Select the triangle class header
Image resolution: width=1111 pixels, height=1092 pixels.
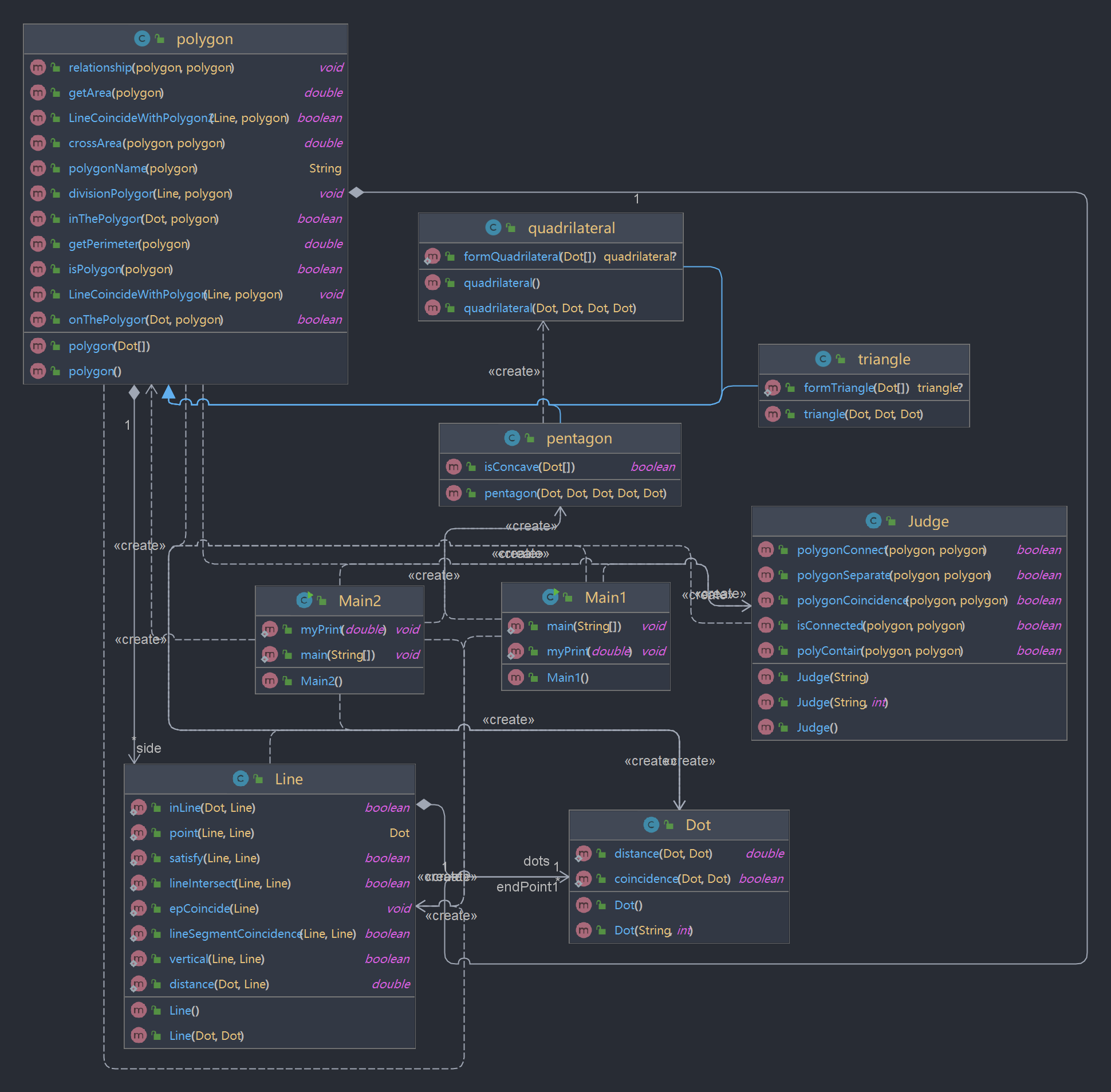click(884, 359)
